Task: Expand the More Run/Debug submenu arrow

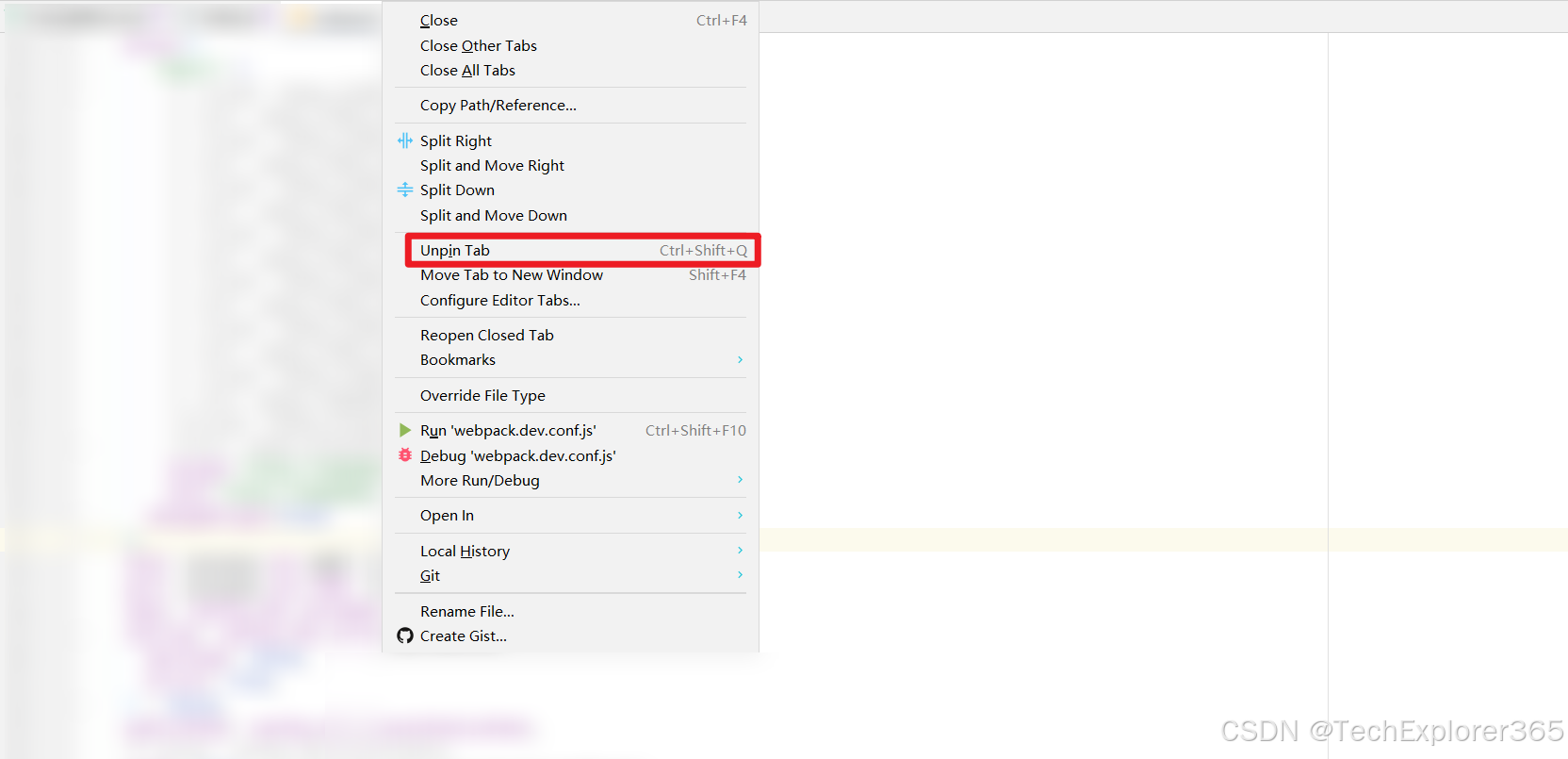Action: tap(740, 480)
